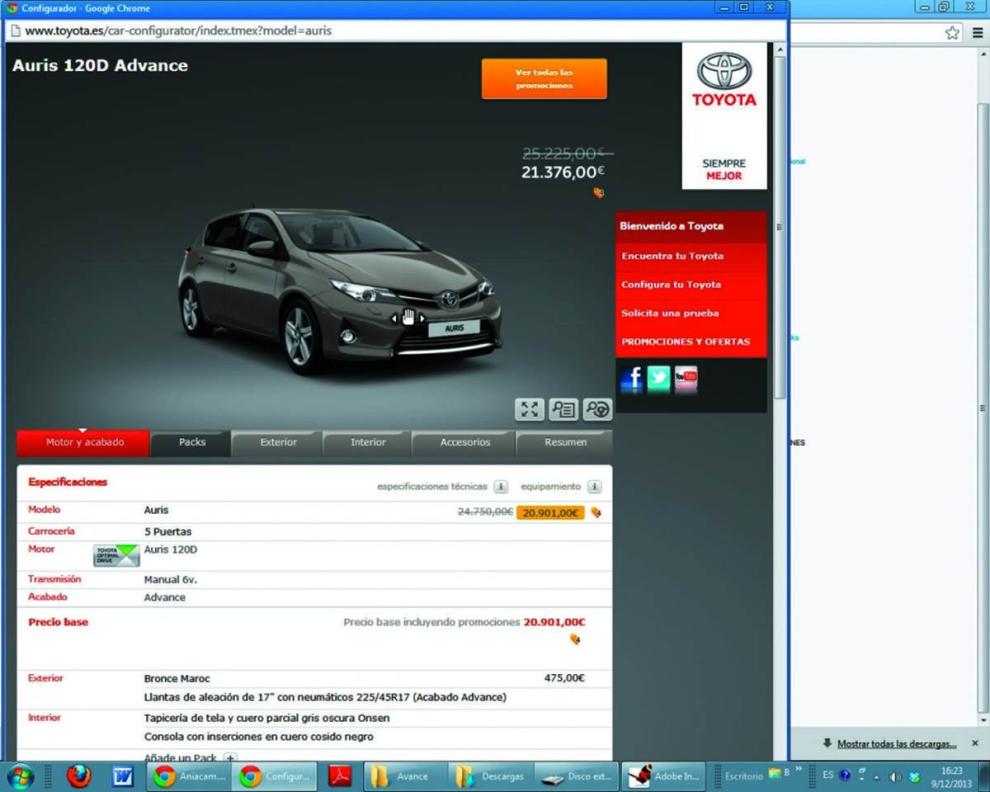Click Ver todas las promociones button

pos(544,79)
